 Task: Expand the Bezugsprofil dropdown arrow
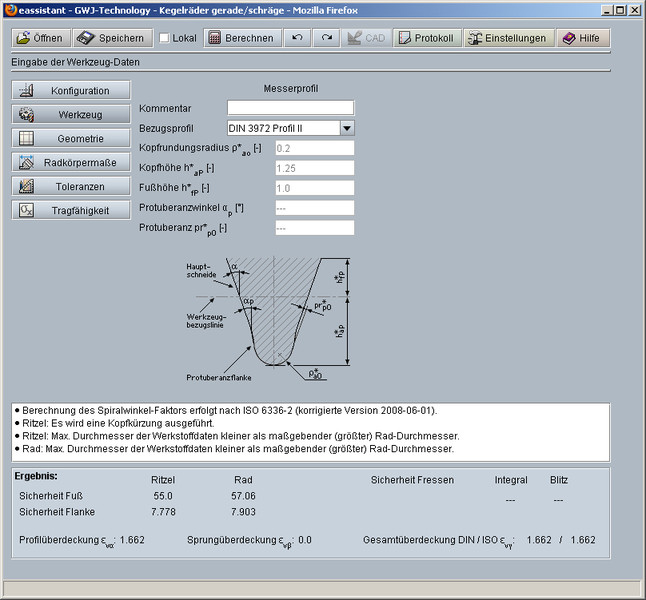coord(346,128)
